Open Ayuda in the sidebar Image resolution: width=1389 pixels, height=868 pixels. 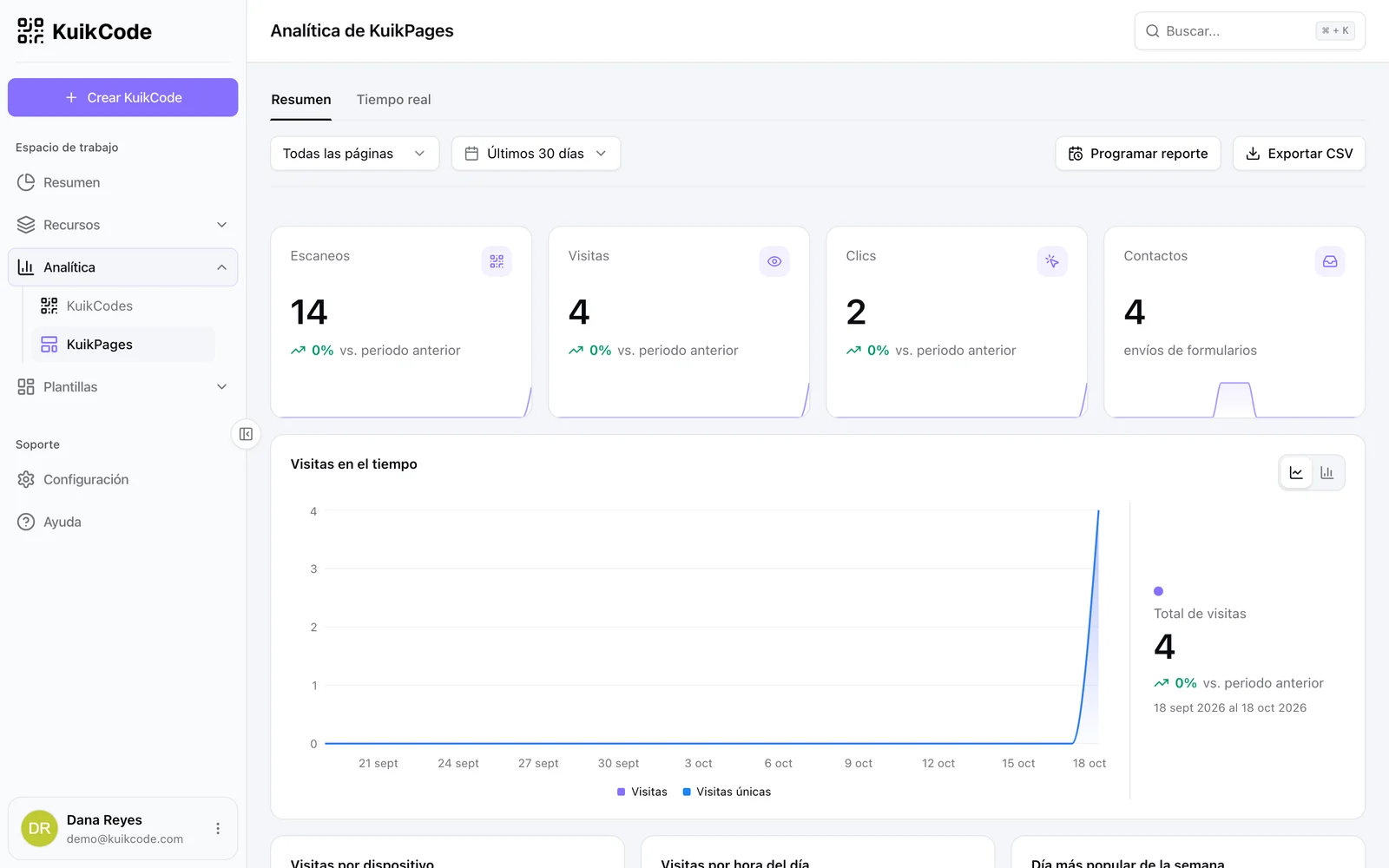[x=122, y=522]
